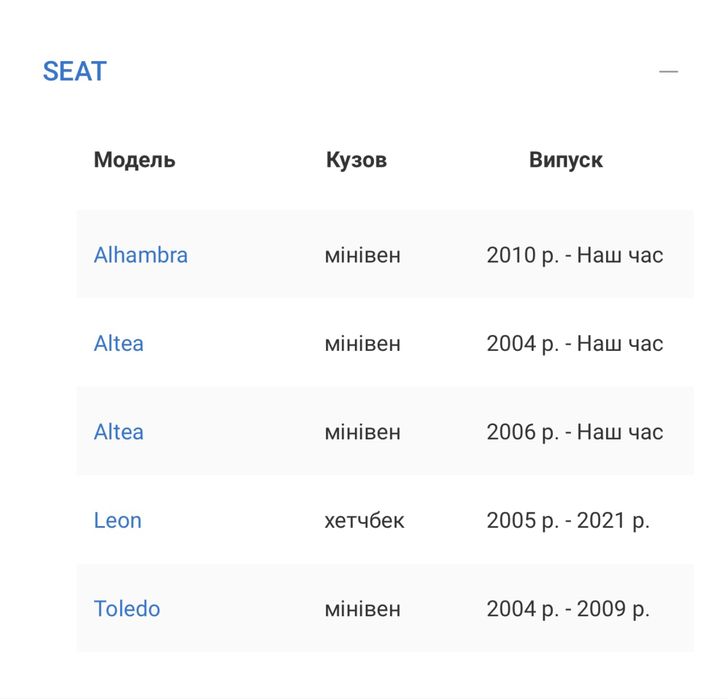Open the Toledo model link
Viewport: 728px width, 699px height.
pyautogui.click(x=126, y=609)
